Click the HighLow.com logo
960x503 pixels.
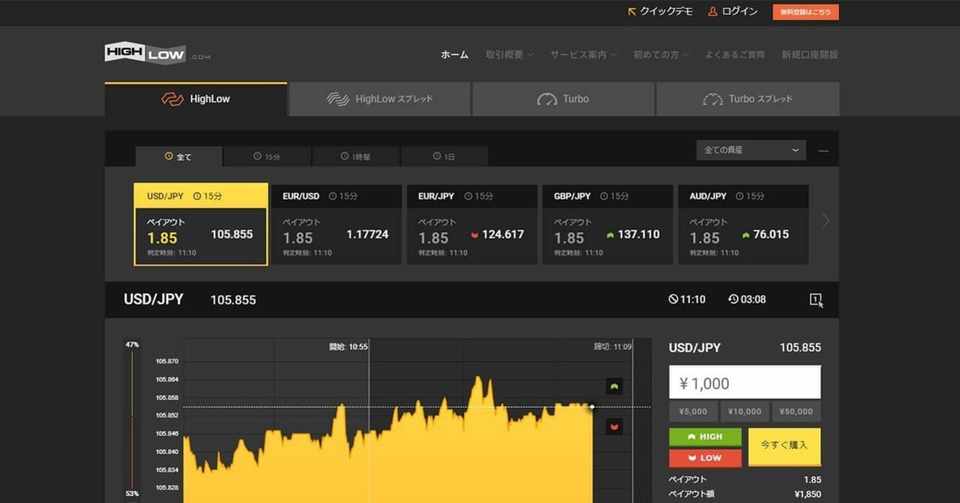[157, 53]
